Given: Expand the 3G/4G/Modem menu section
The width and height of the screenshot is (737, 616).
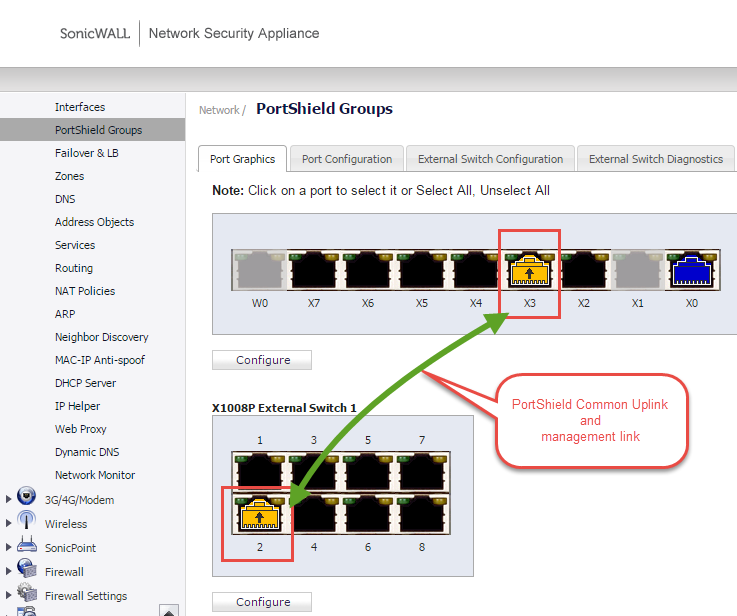Looking at the screenshot, I should point(9,499).
